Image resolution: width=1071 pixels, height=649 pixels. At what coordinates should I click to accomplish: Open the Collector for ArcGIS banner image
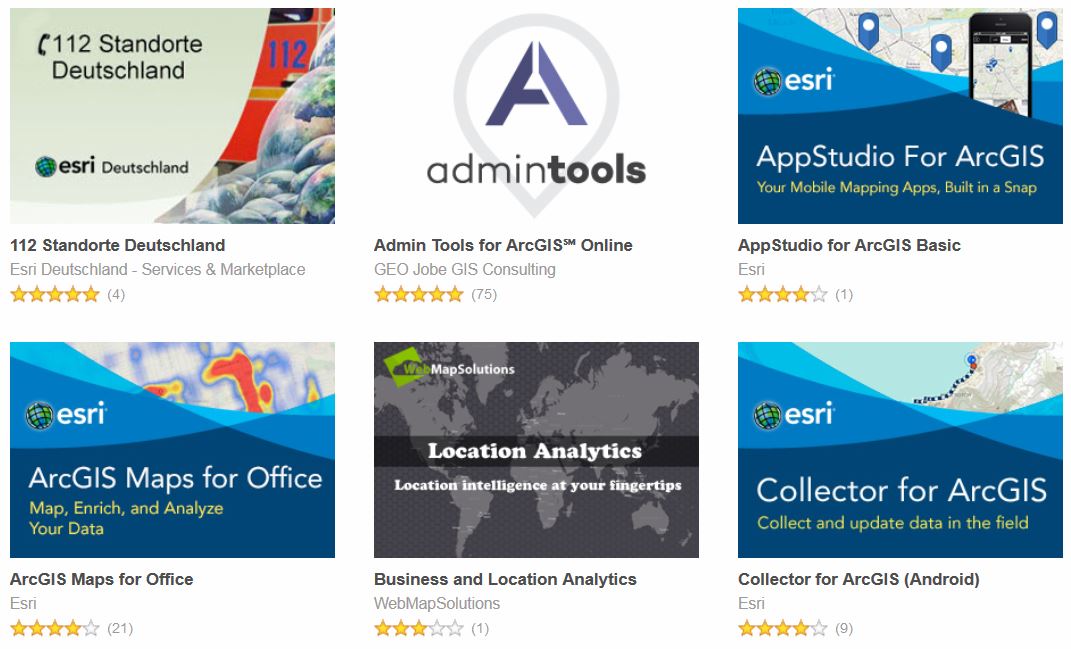900,450
